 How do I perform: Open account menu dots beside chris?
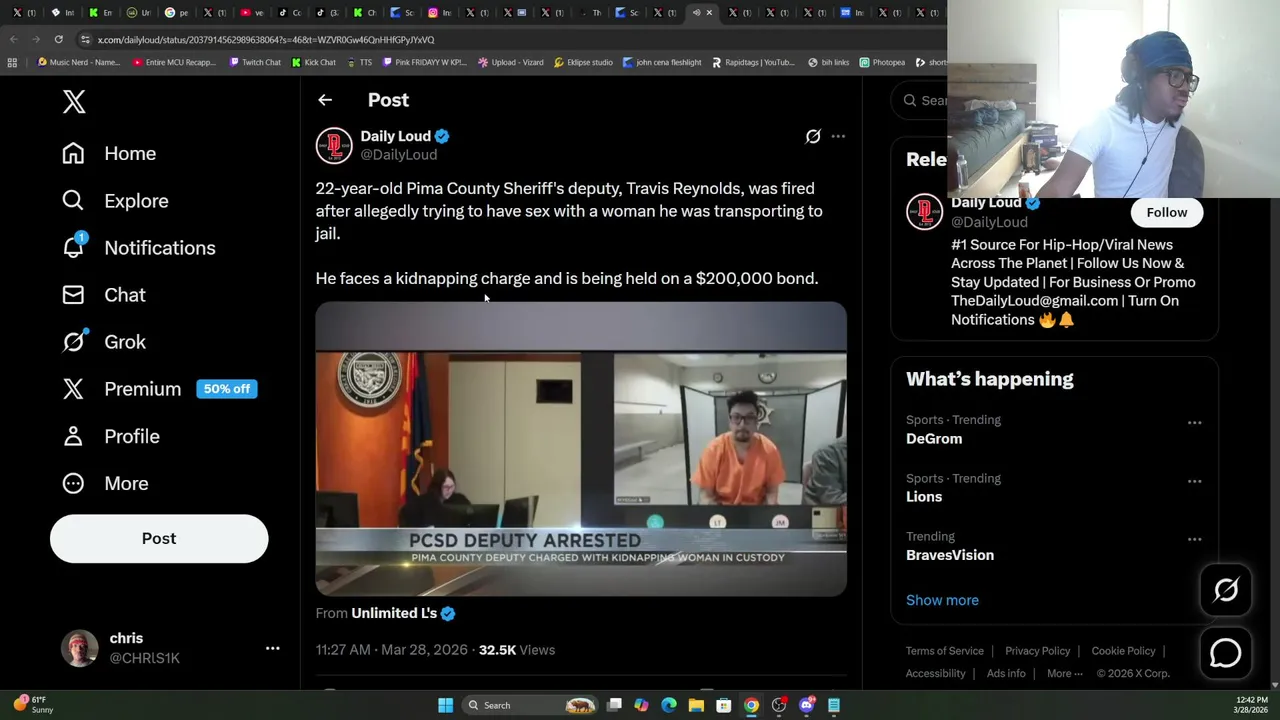(x=272, y=649)
